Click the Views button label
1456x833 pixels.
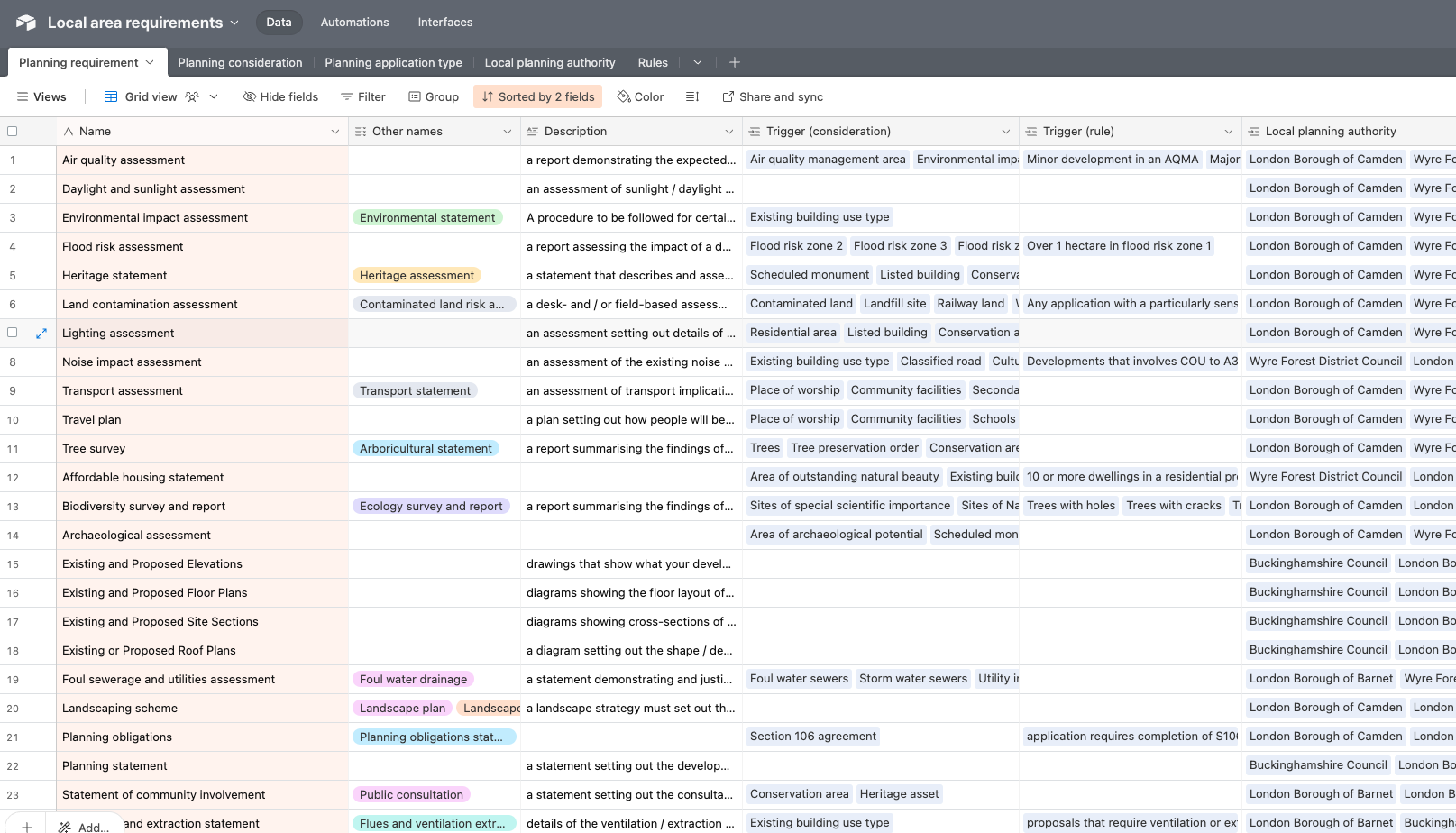(50, 96)
